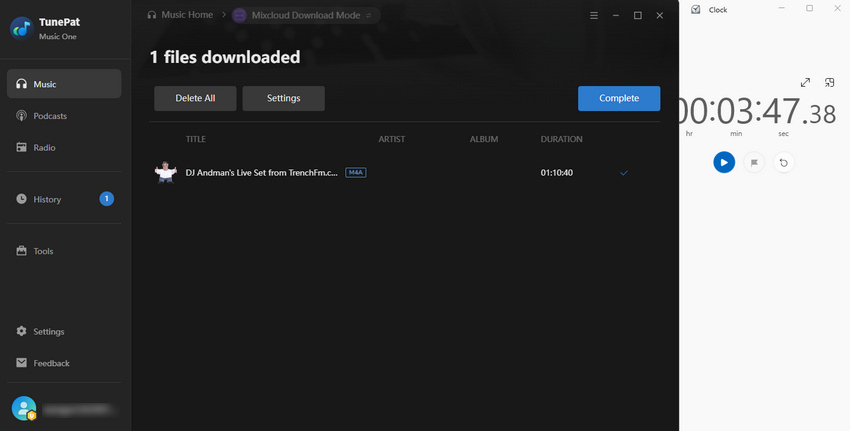The height and width of the screenshot is (431, 850).
Task: Open the user account avatar
Action: click(24, 409)
